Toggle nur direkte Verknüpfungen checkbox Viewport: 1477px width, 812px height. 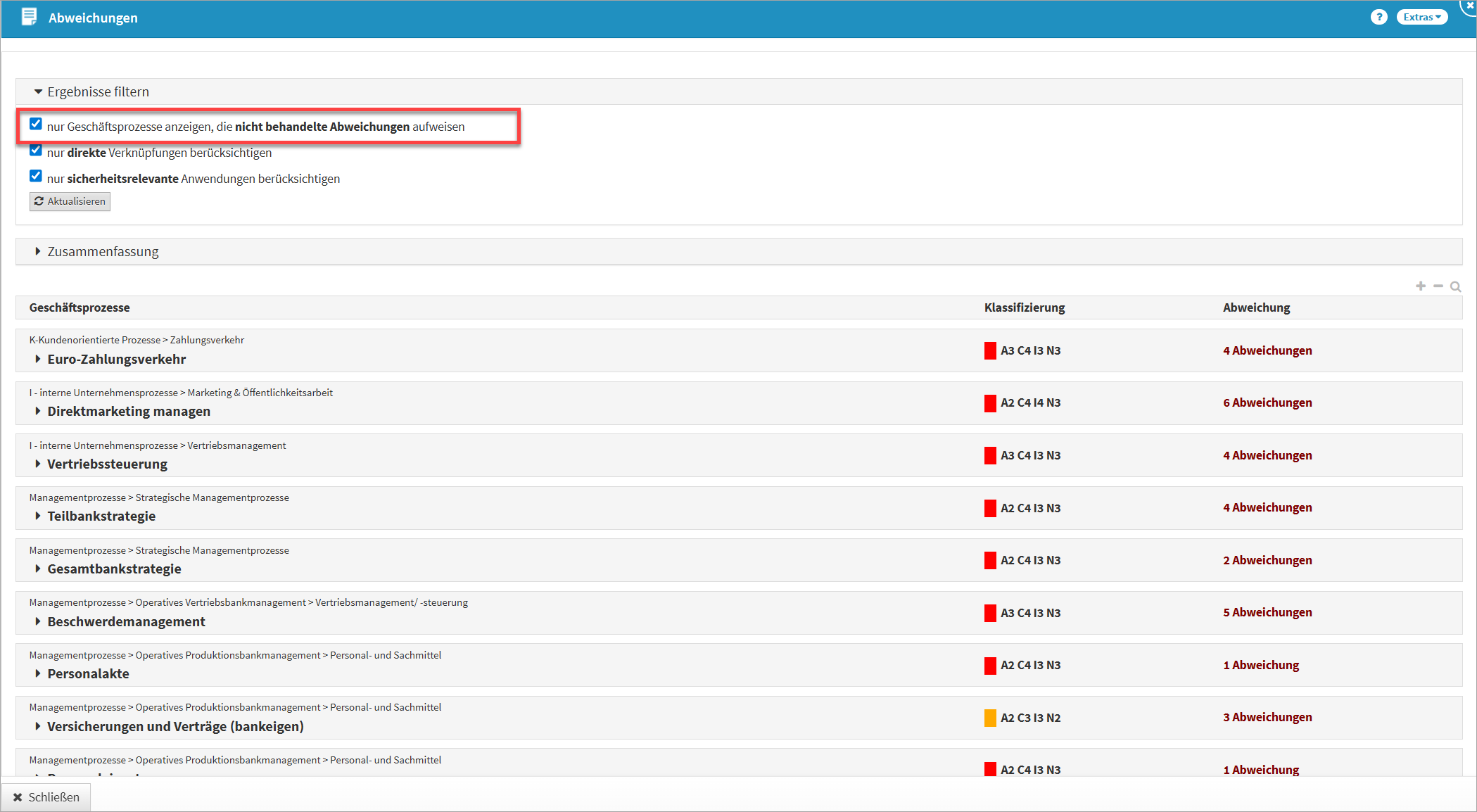point(36,151)
